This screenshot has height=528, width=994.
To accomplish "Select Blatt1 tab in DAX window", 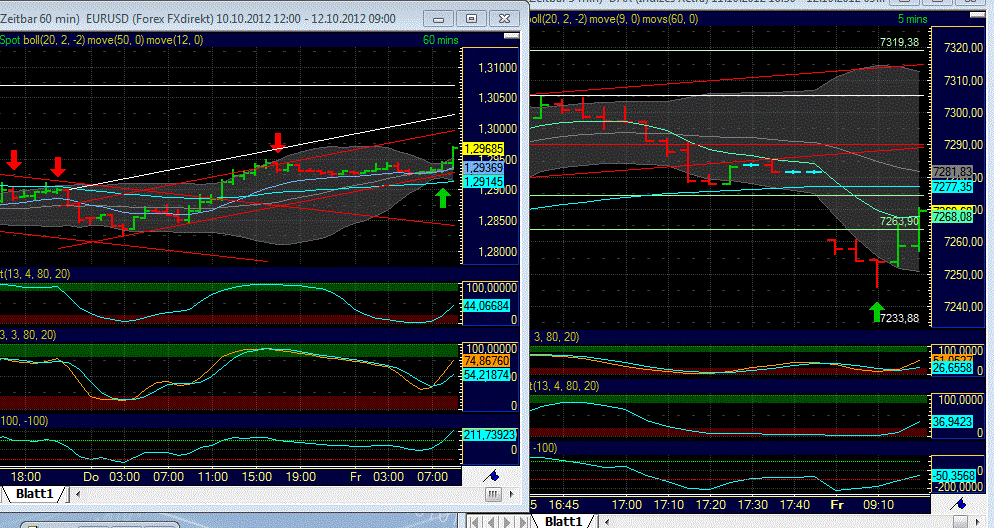I will [x=563, y=521].
